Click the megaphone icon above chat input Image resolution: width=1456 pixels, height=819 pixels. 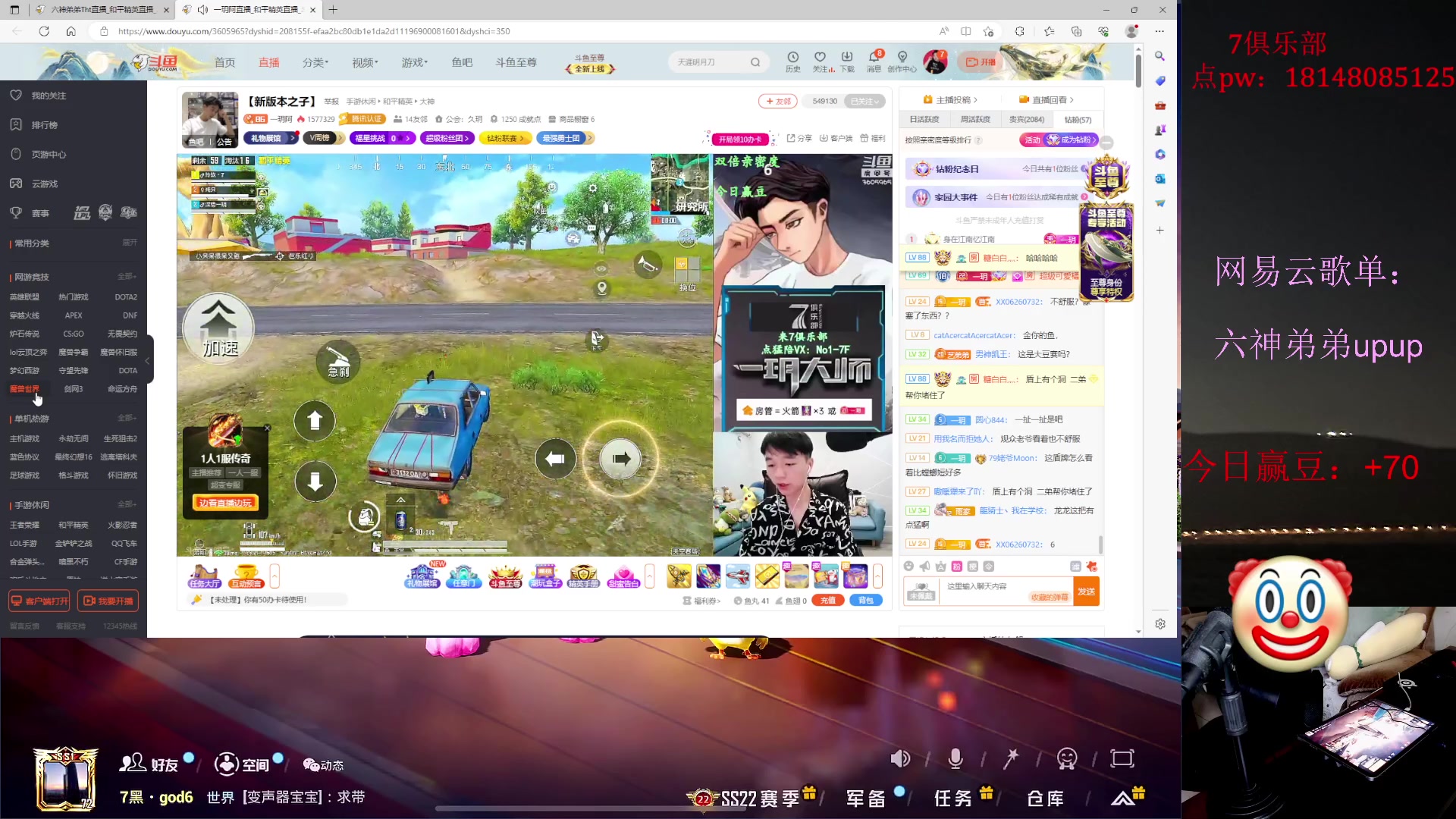pos(924,566)
